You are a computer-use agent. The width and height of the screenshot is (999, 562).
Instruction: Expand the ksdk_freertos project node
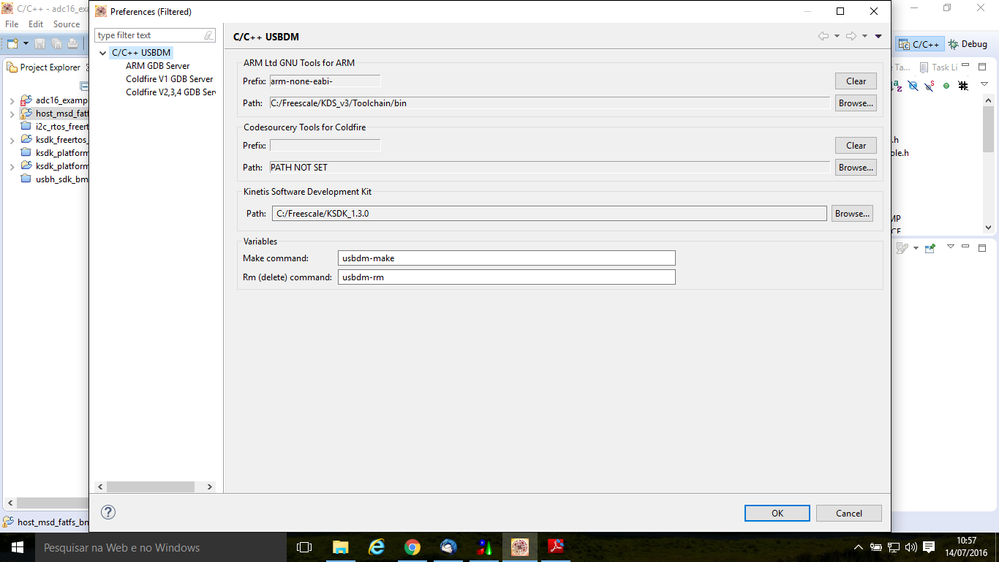[11, 140]
